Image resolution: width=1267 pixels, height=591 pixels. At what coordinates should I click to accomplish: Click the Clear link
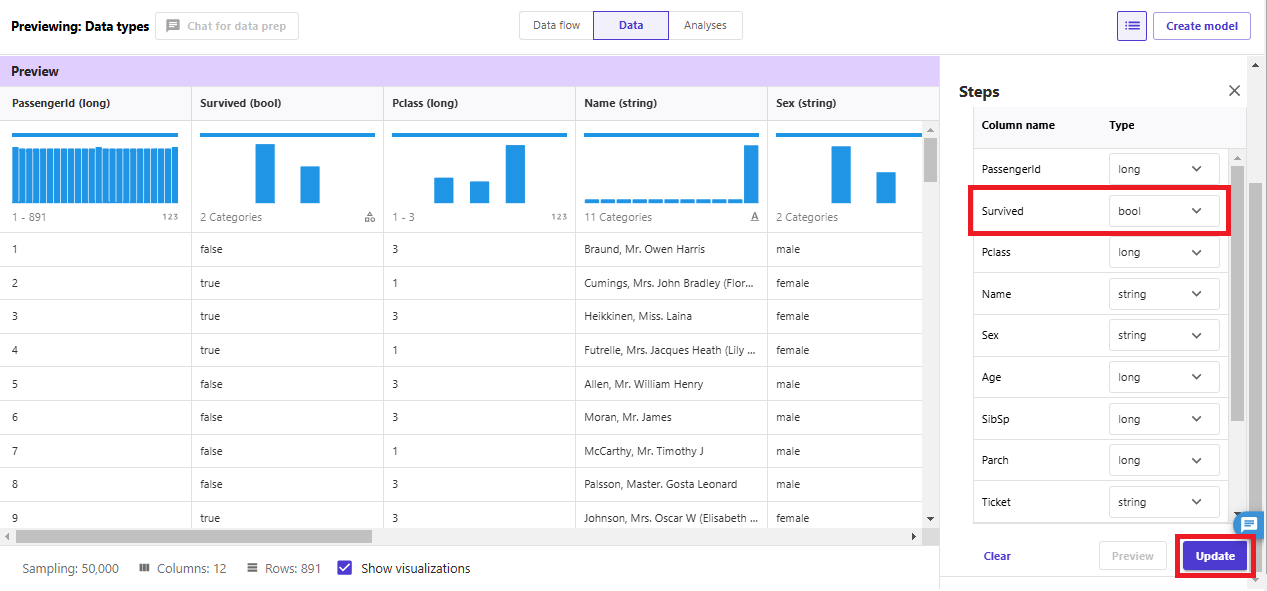[997, 556]
